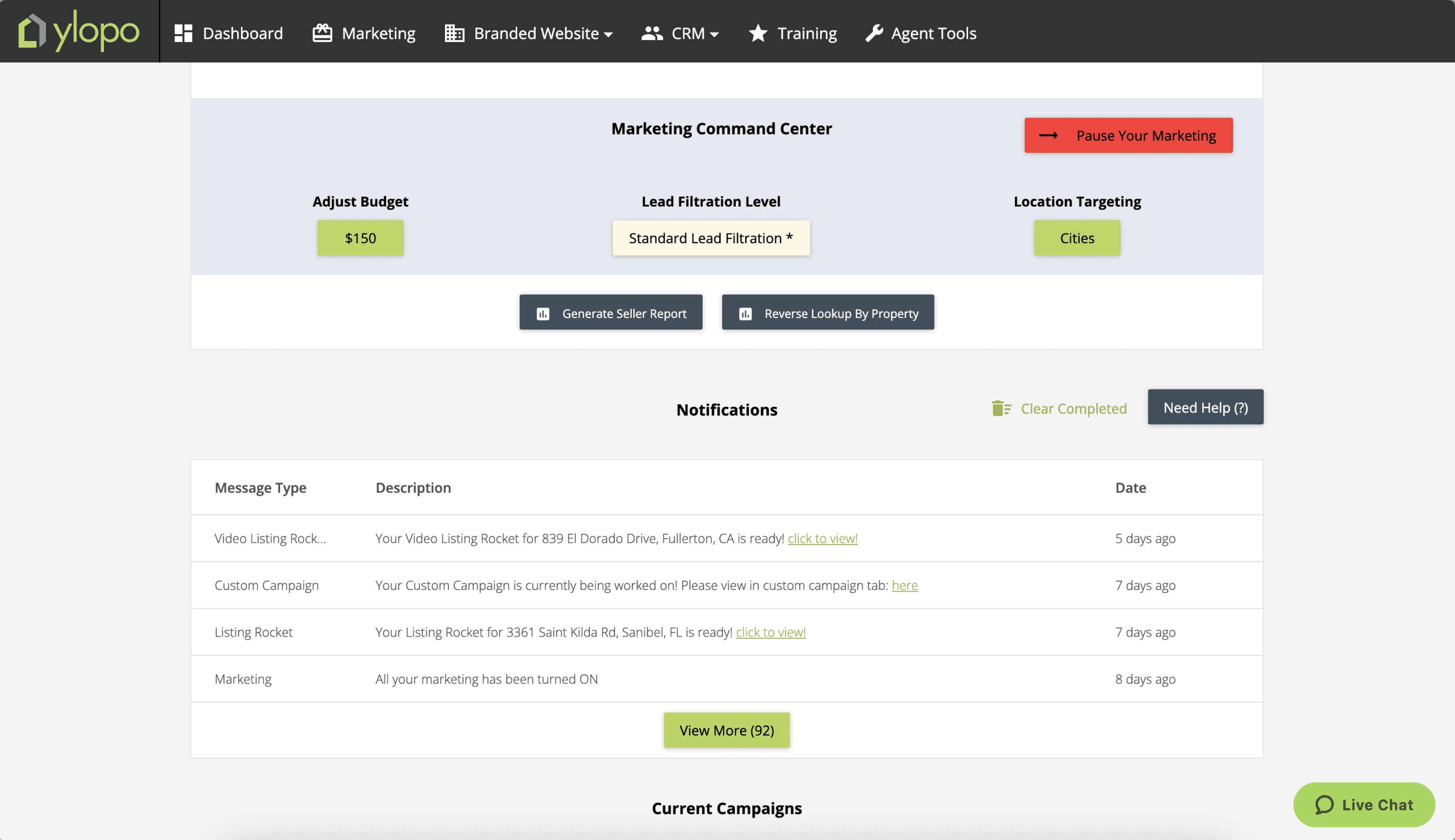The width and height of the screenshot is (1455, 840).
Task: Expand the Branded Website dropdown arrow
Action: tap(608, 34)
